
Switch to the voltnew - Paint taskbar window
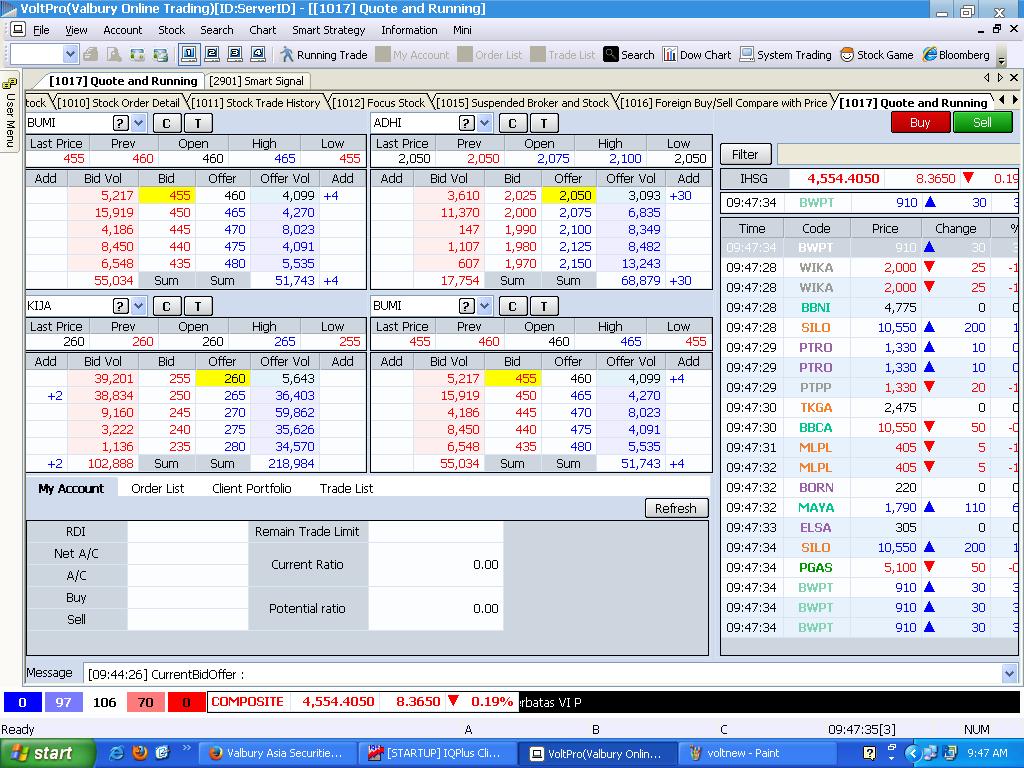[755, 753]
